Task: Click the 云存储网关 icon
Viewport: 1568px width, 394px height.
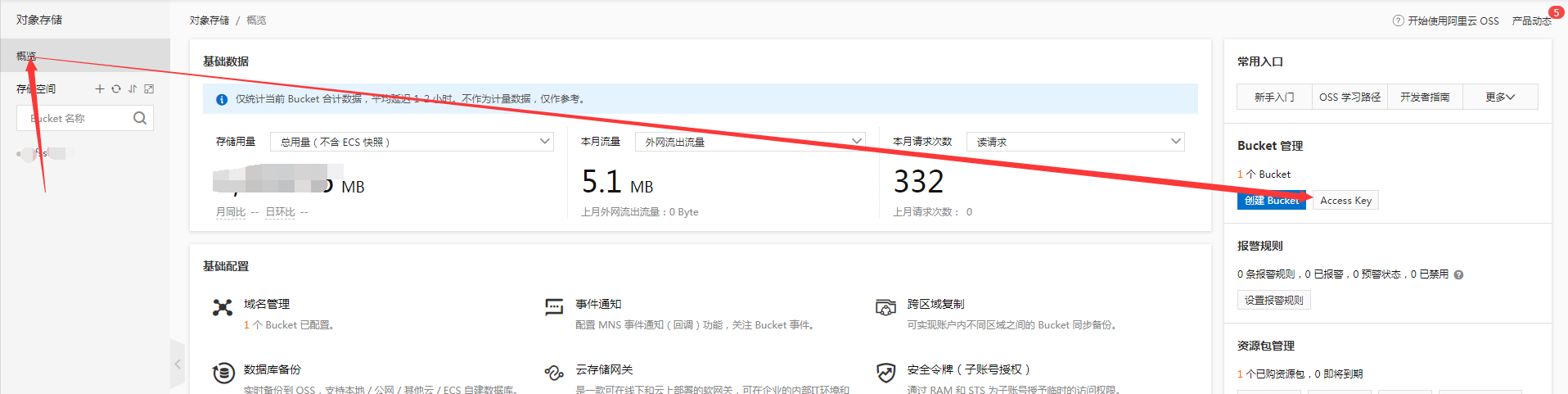Action: 554,373
